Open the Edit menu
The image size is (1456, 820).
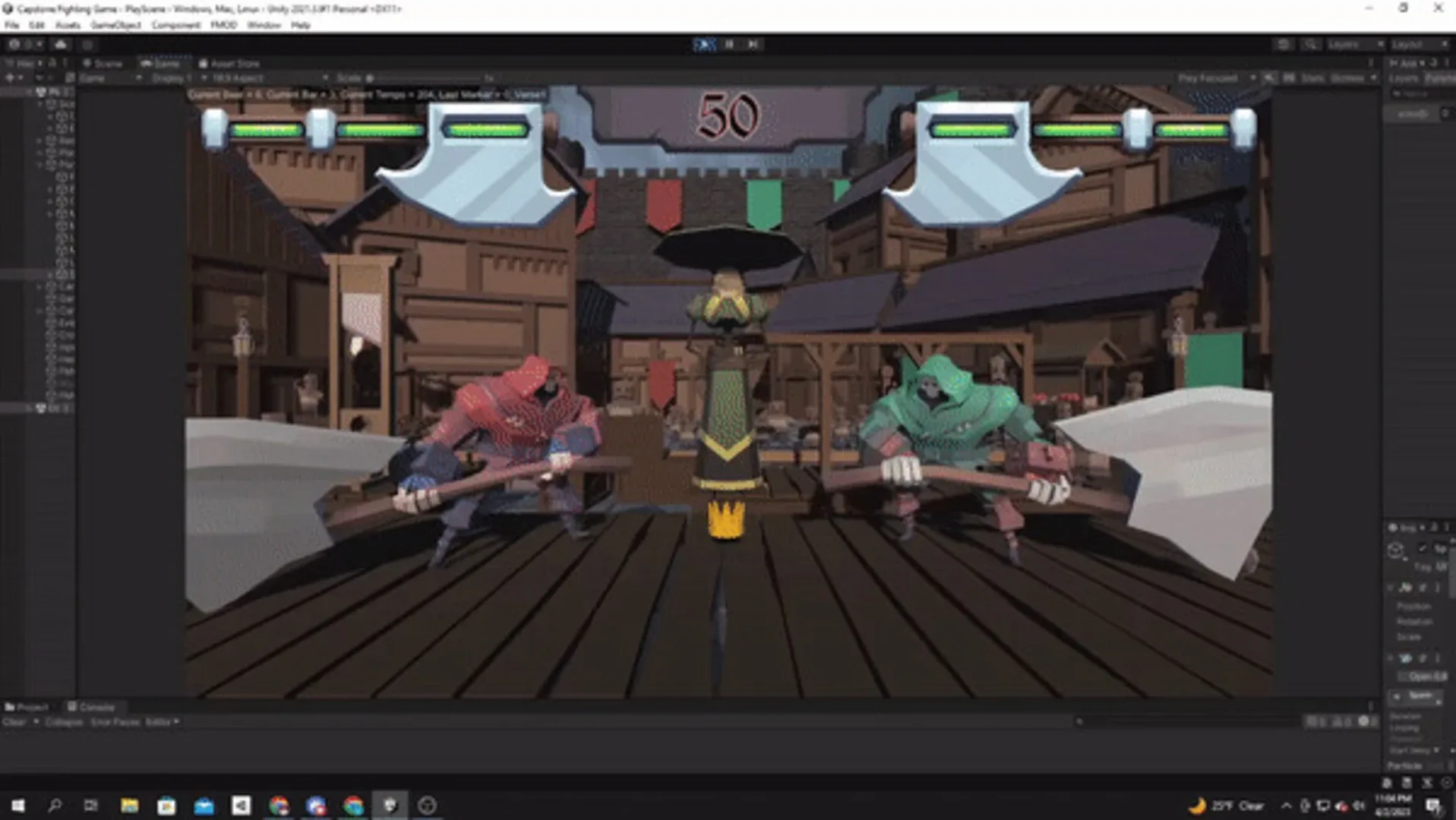pyautogui.click(x=36, y=25)
